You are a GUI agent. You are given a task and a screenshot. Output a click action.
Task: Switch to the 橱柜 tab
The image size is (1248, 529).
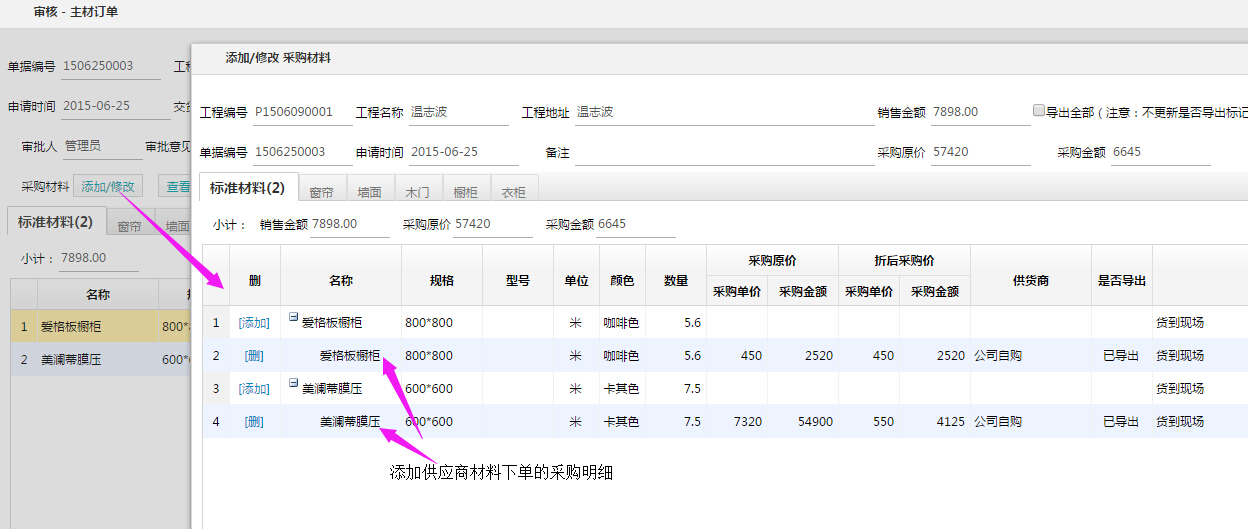click(x=465, y=192)
